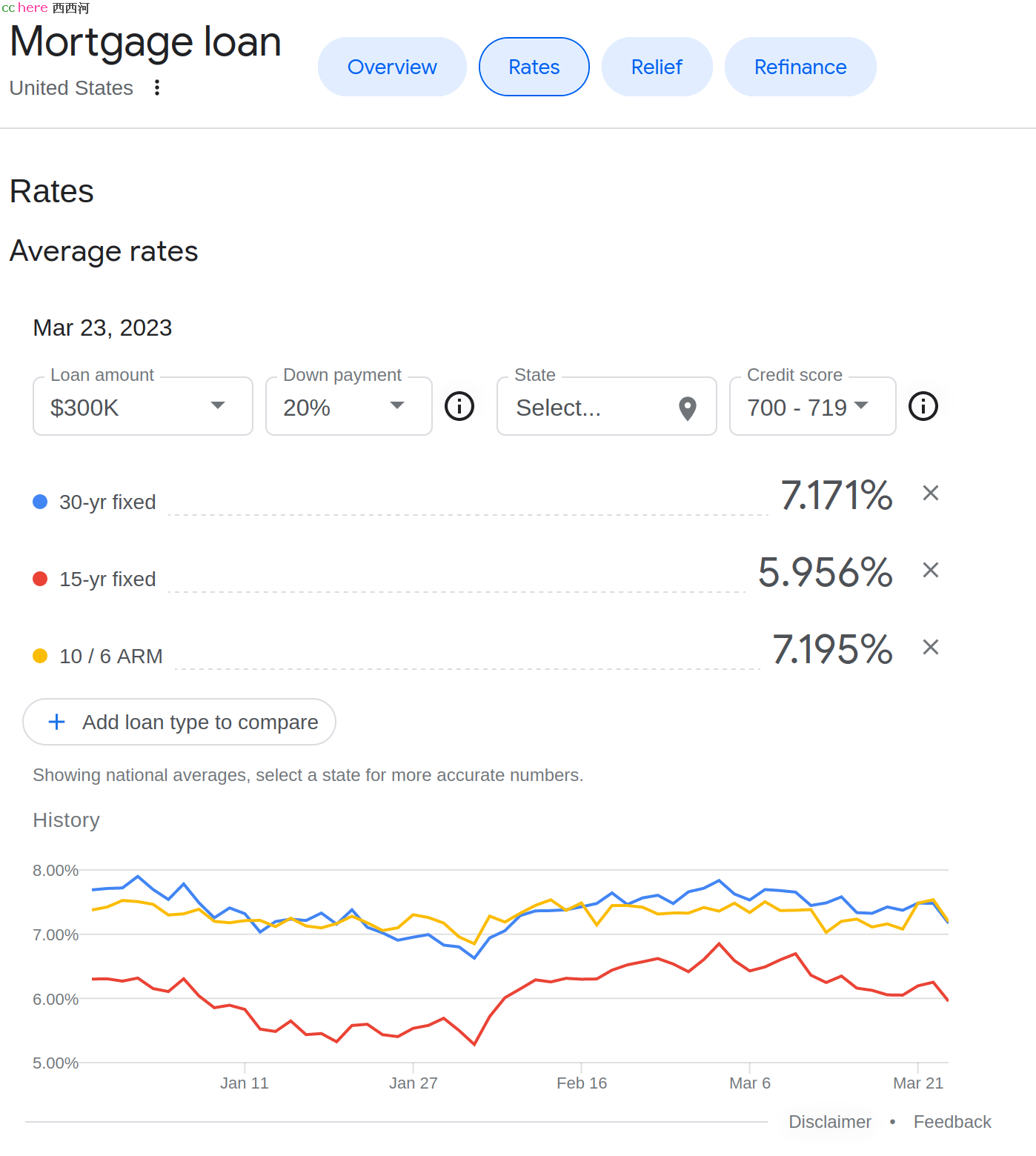
Task: Remove the 15-yr fixed loan row
Action: tap(931, 570)
